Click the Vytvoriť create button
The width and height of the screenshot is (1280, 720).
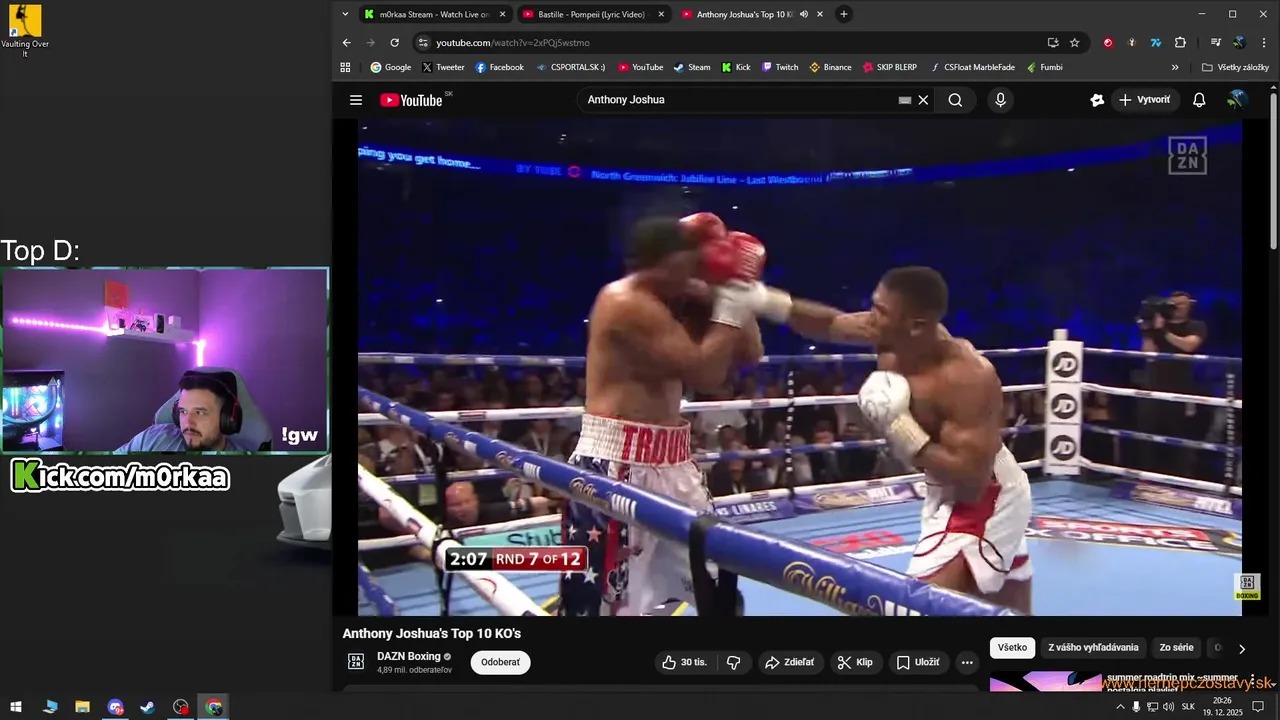[x=1144, y=100]
